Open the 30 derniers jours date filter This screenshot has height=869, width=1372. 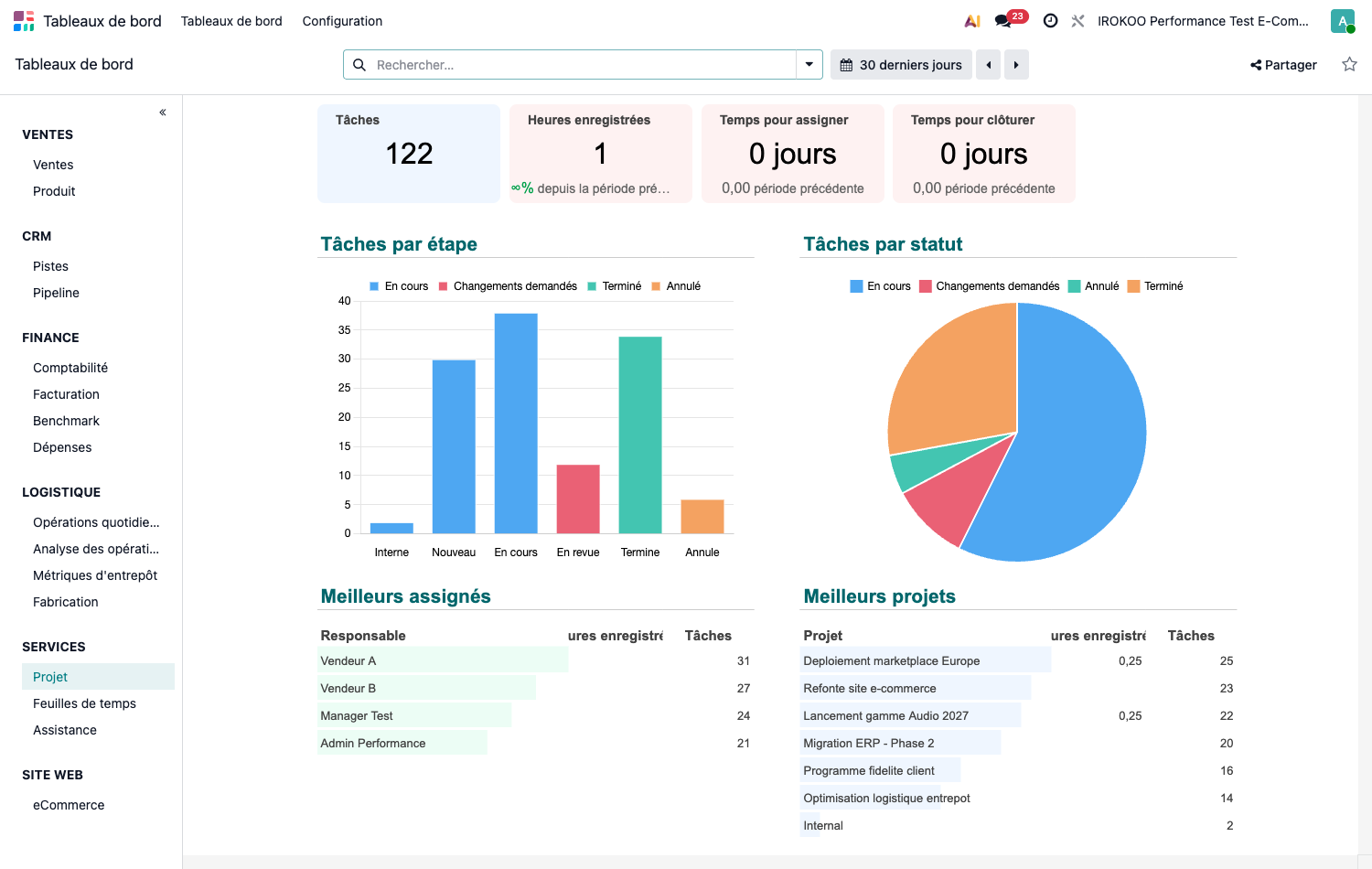point(901,65)
